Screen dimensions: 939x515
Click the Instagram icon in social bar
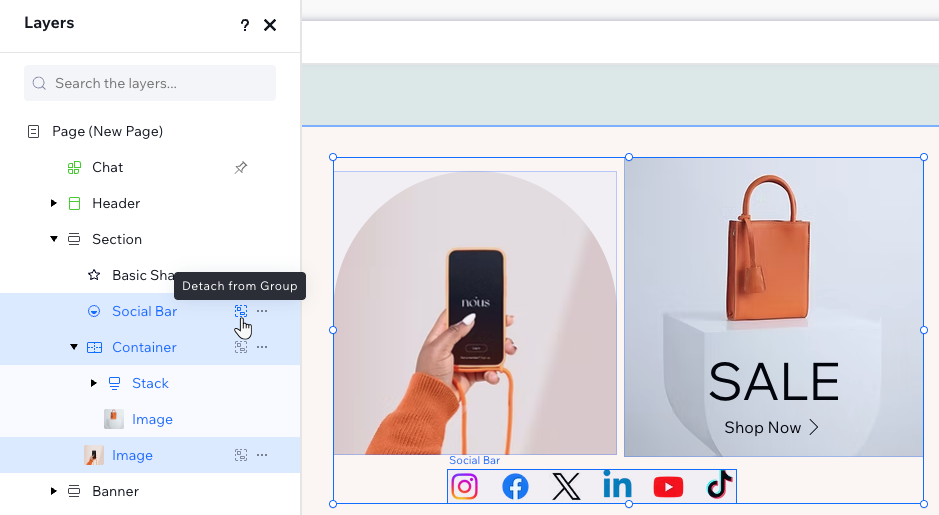tap(465, 486)
